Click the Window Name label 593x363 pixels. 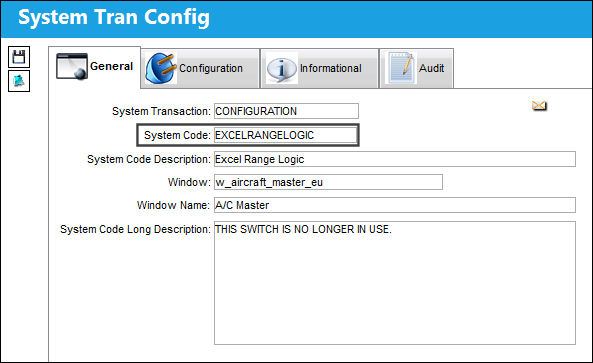point(173,205)
